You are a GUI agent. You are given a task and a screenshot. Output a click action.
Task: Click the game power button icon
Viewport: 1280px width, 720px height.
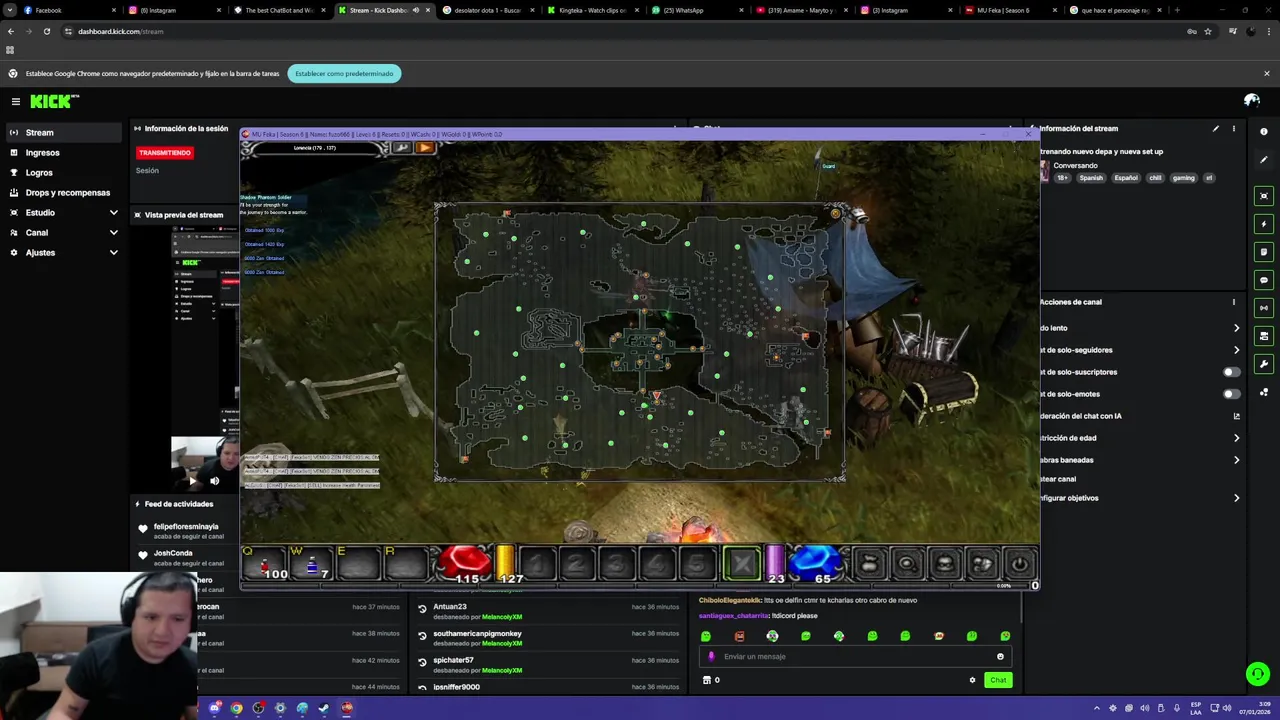1019,565
